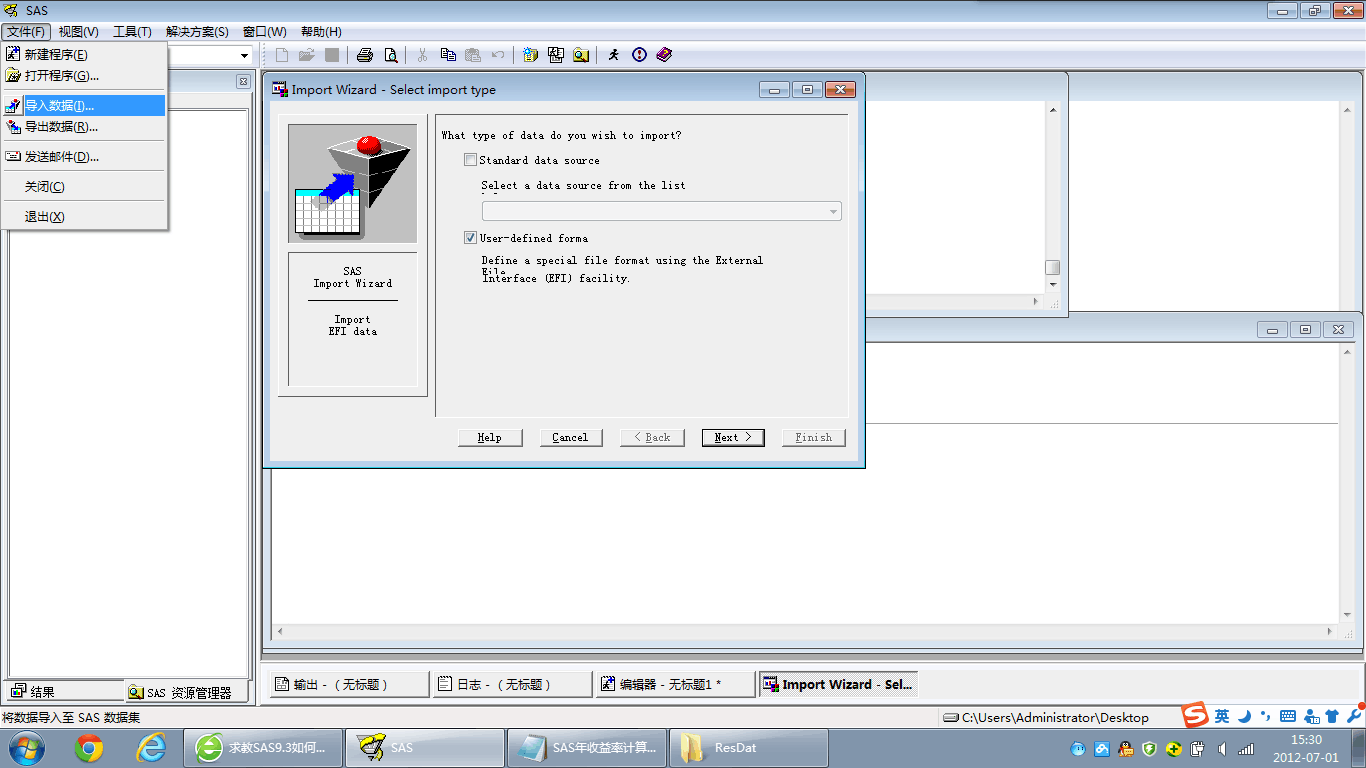Click the New document toolbar icon

282,55
